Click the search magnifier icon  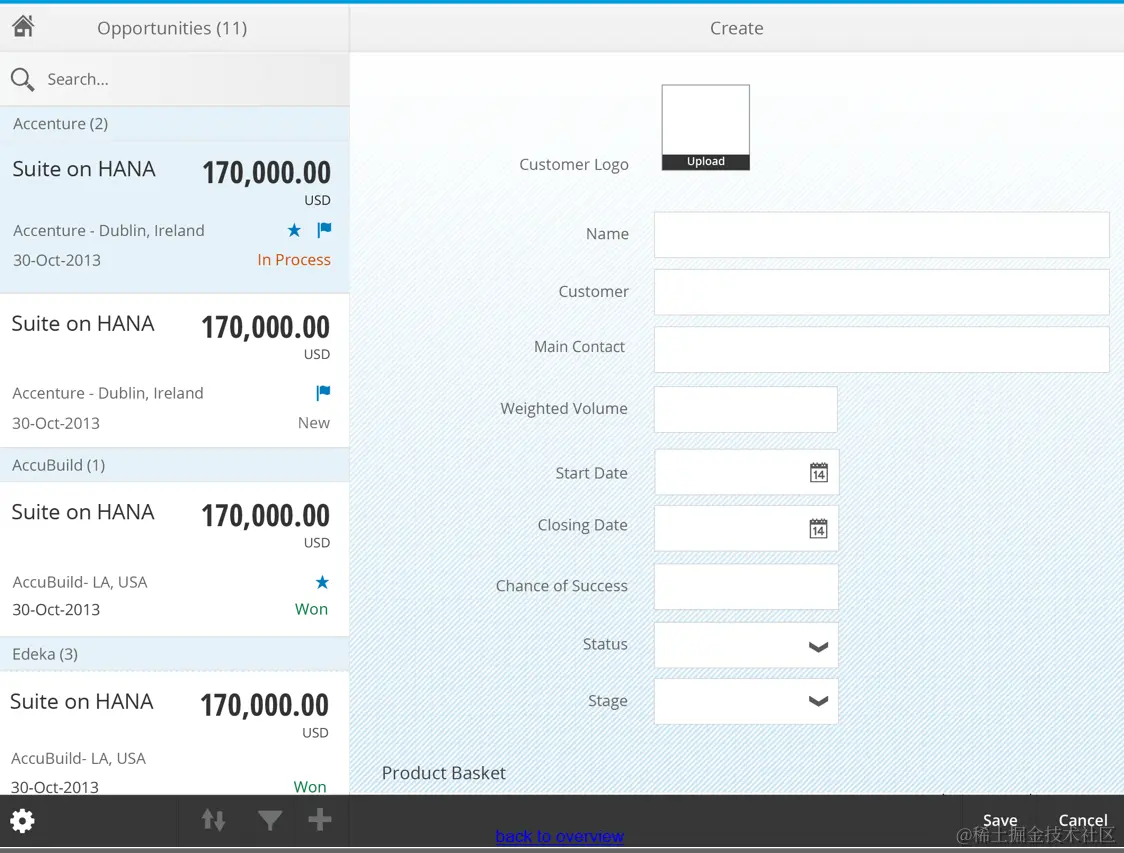[22, 79]
